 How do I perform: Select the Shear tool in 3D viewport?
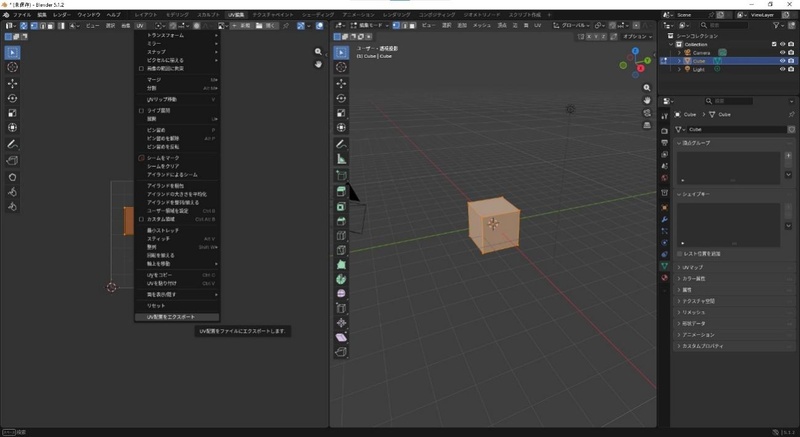[x=341, y=337]
